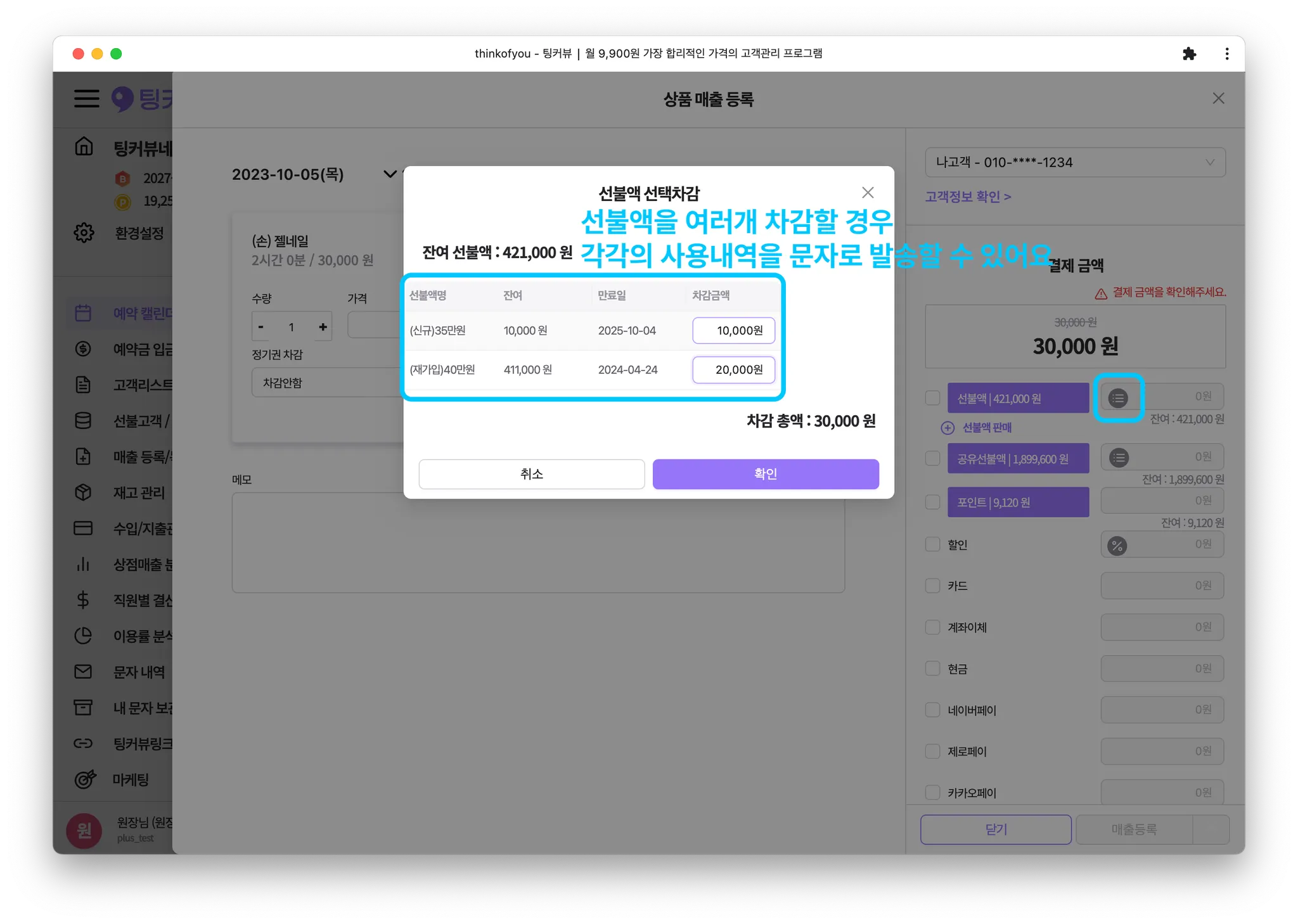Check the 선불액 421,000 원 checkbox
1298x924 pixels.
point(932,398)
